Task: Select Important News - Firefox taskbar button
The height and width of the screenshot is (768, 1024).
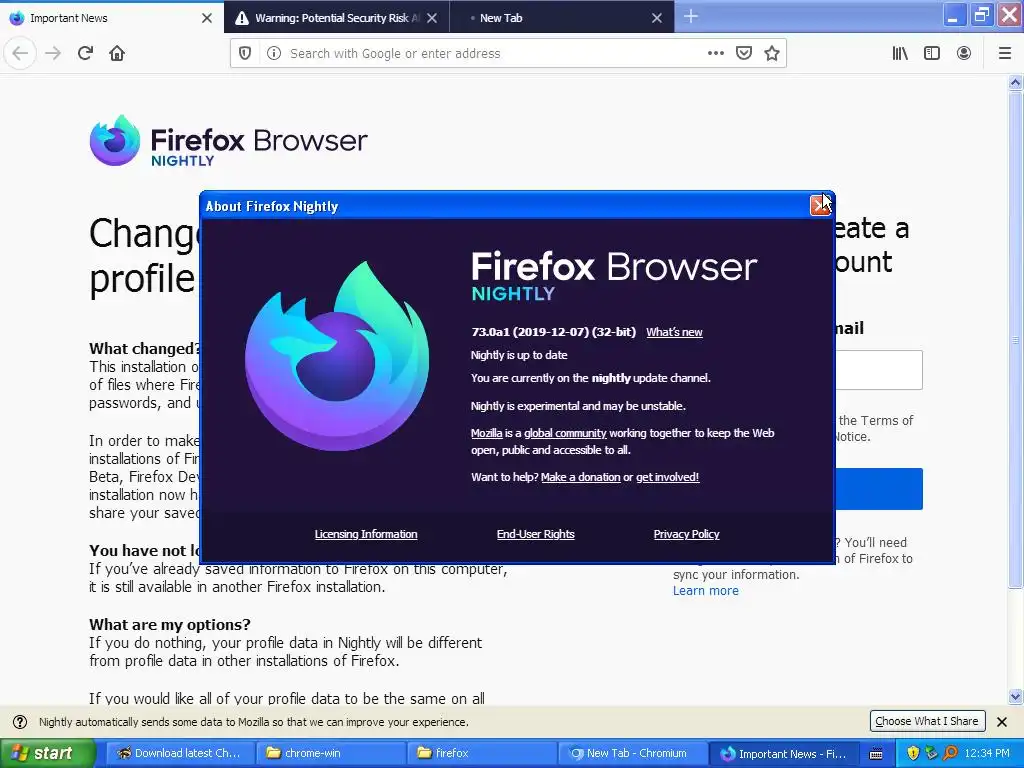Action: click(784, 753)
